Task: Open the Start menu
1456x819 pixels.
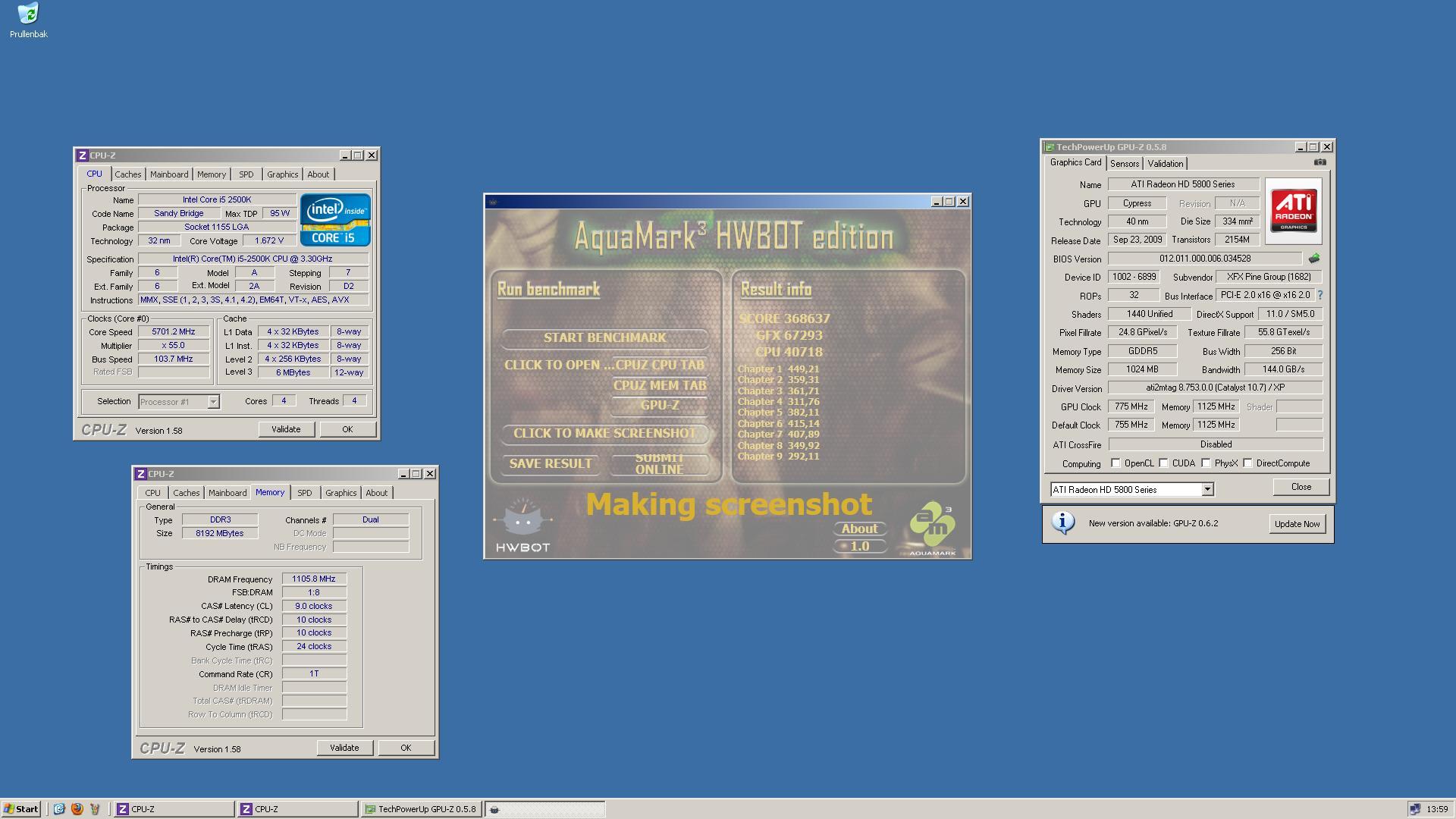Action: pyautogui.click(x=21, y=809)
